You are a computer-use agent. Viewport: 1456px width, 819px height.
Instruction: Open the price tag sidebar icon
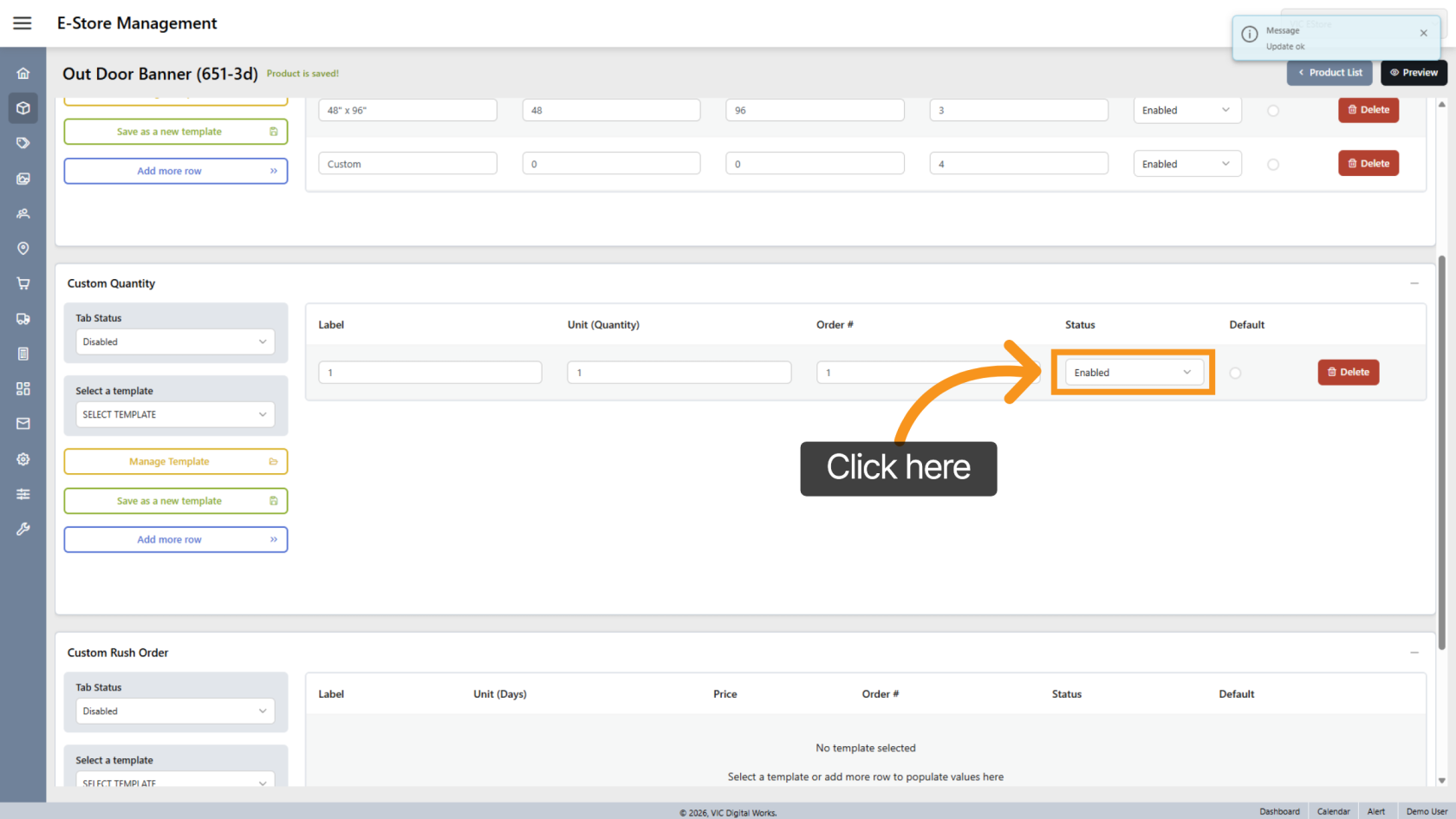point(23,143)
